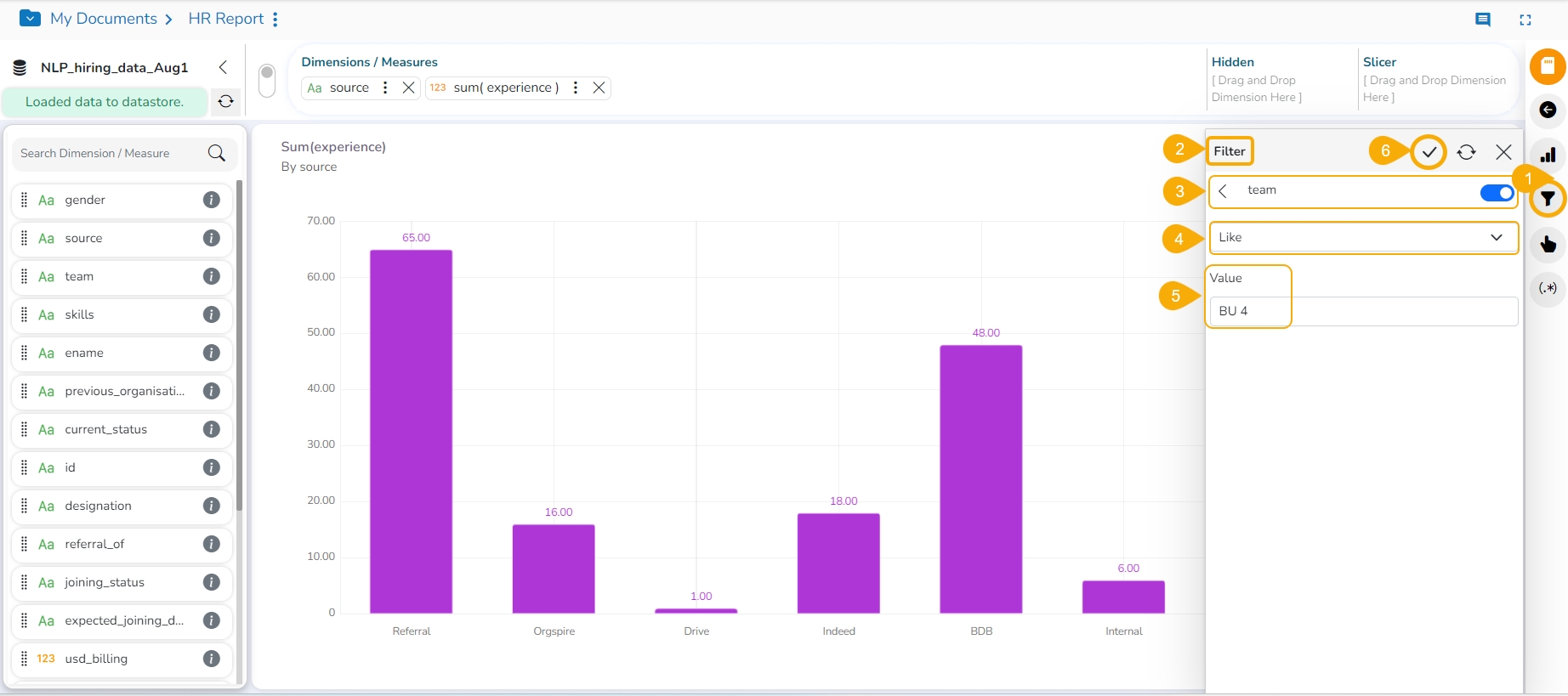Go back from the team filter

(1223, 190)
